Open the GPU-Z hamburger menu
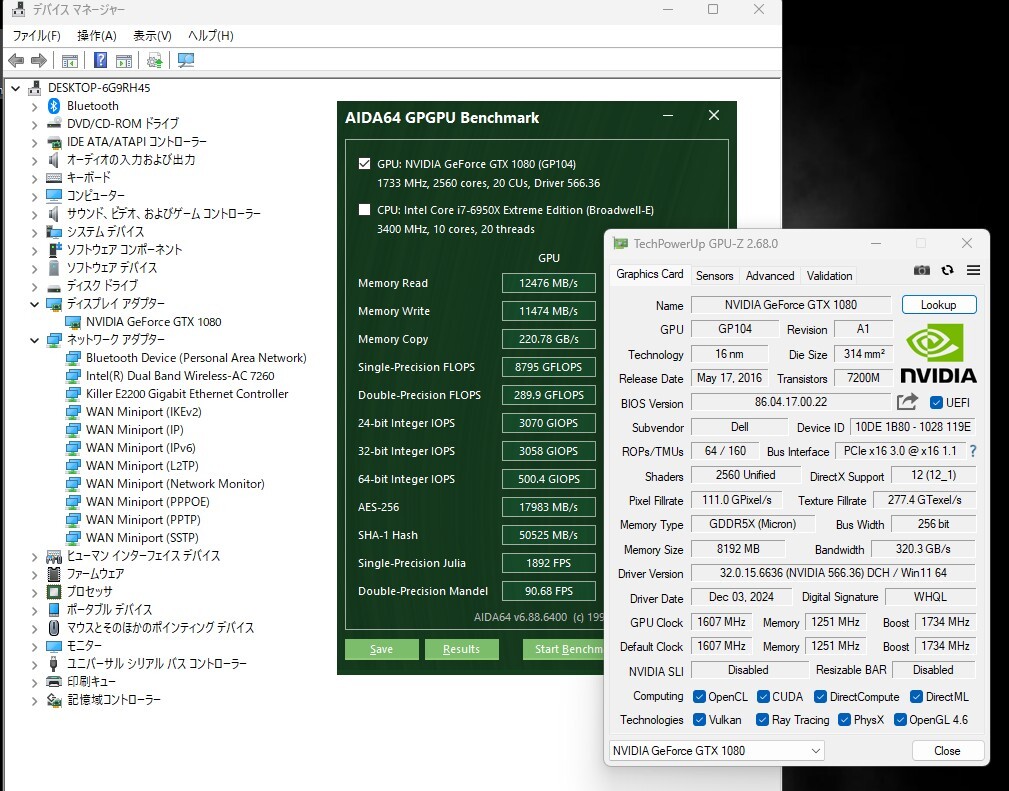This screenshot has height=791, width=1009. [973, 271]
